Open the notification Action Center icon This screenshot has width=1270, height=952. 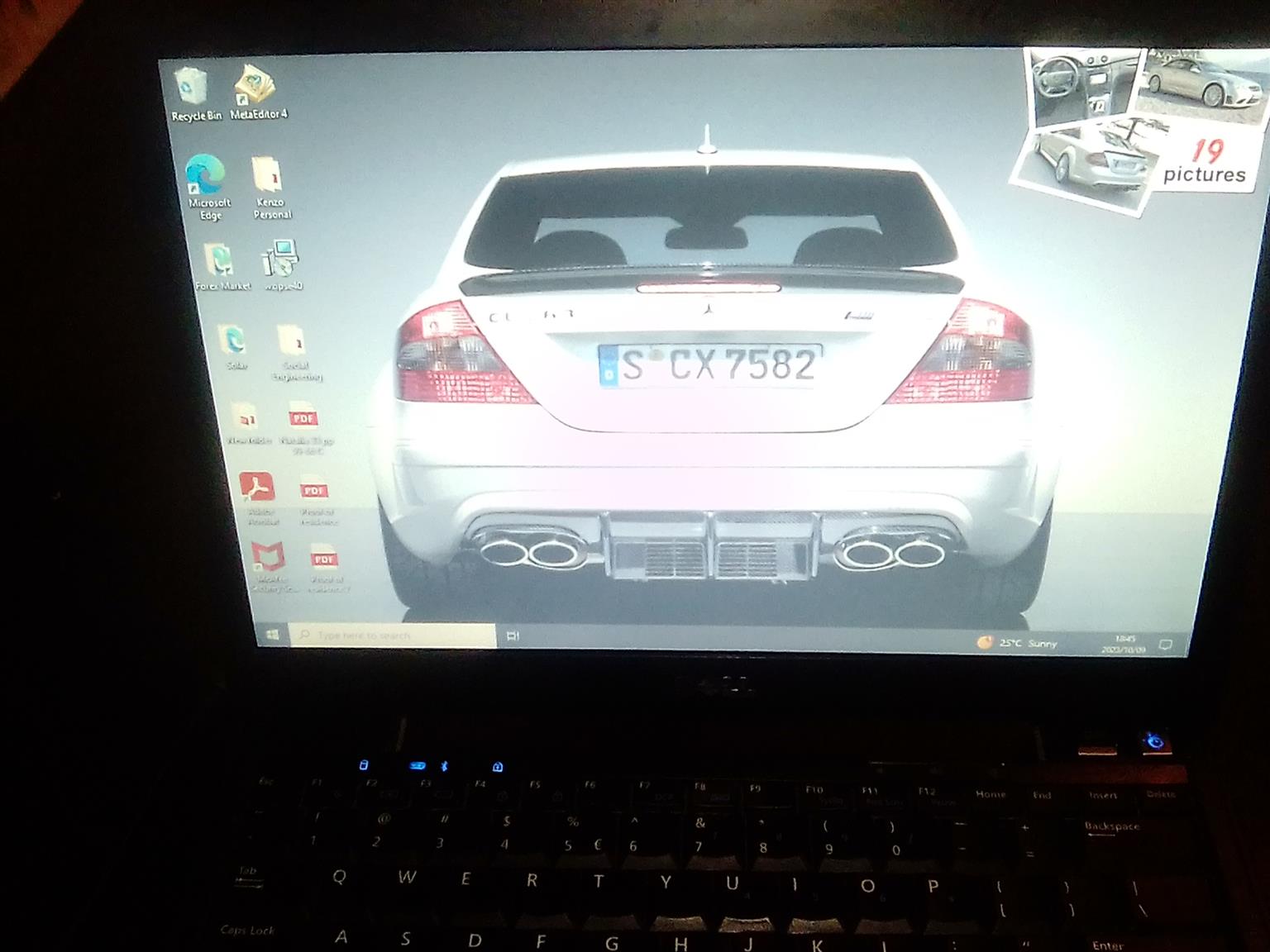pyautogui.click(x=1165, y=645)
